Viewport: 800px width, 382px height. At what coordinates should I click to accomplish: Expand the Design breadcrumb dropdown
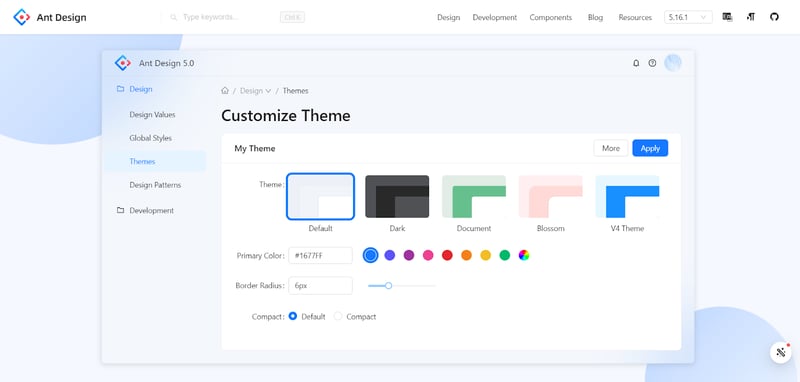coord(256,91)
